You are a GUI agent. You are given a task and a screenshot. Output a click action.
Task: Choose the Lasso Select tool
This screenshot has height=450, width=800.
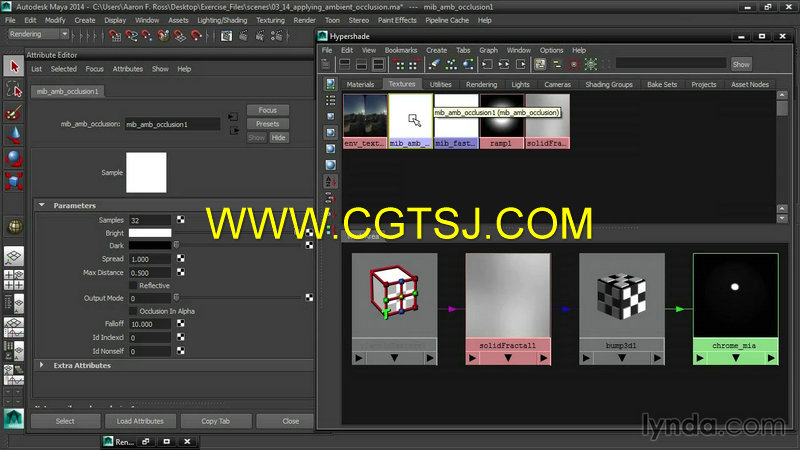(14, 89)
